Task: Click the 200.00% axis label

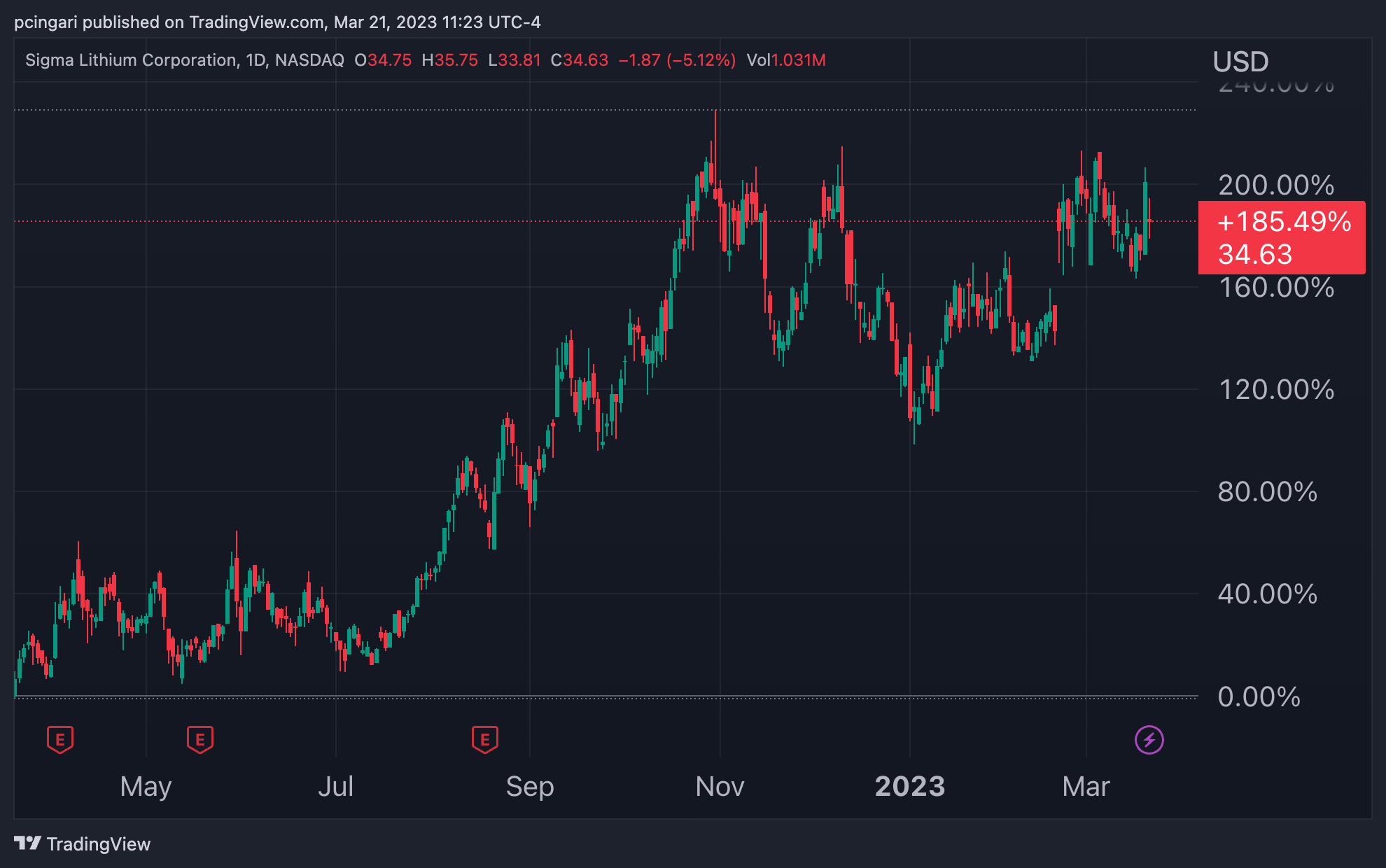Action: coord(1276,185)
